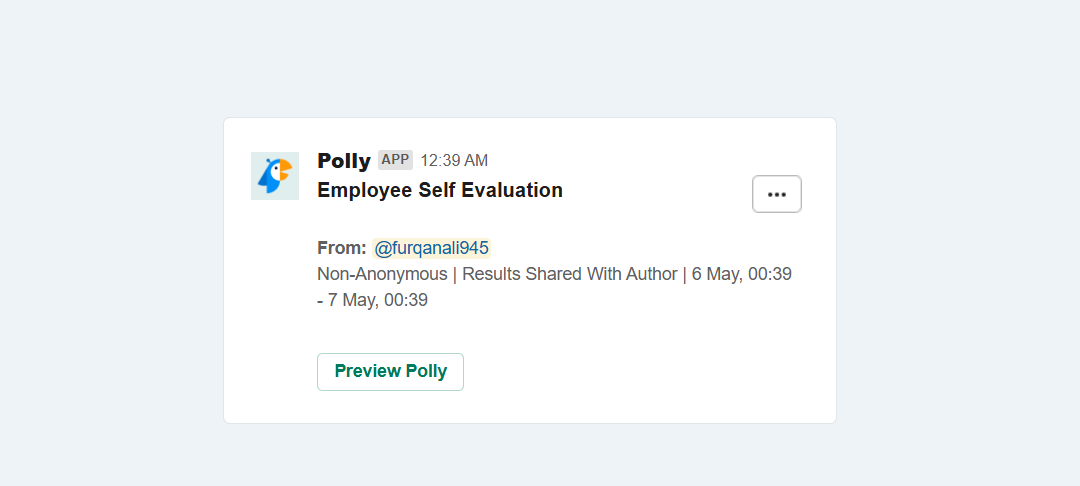Click the blank background below the card
The image size is (1080, 486).
pyautogui.click(x=530, y=456)
